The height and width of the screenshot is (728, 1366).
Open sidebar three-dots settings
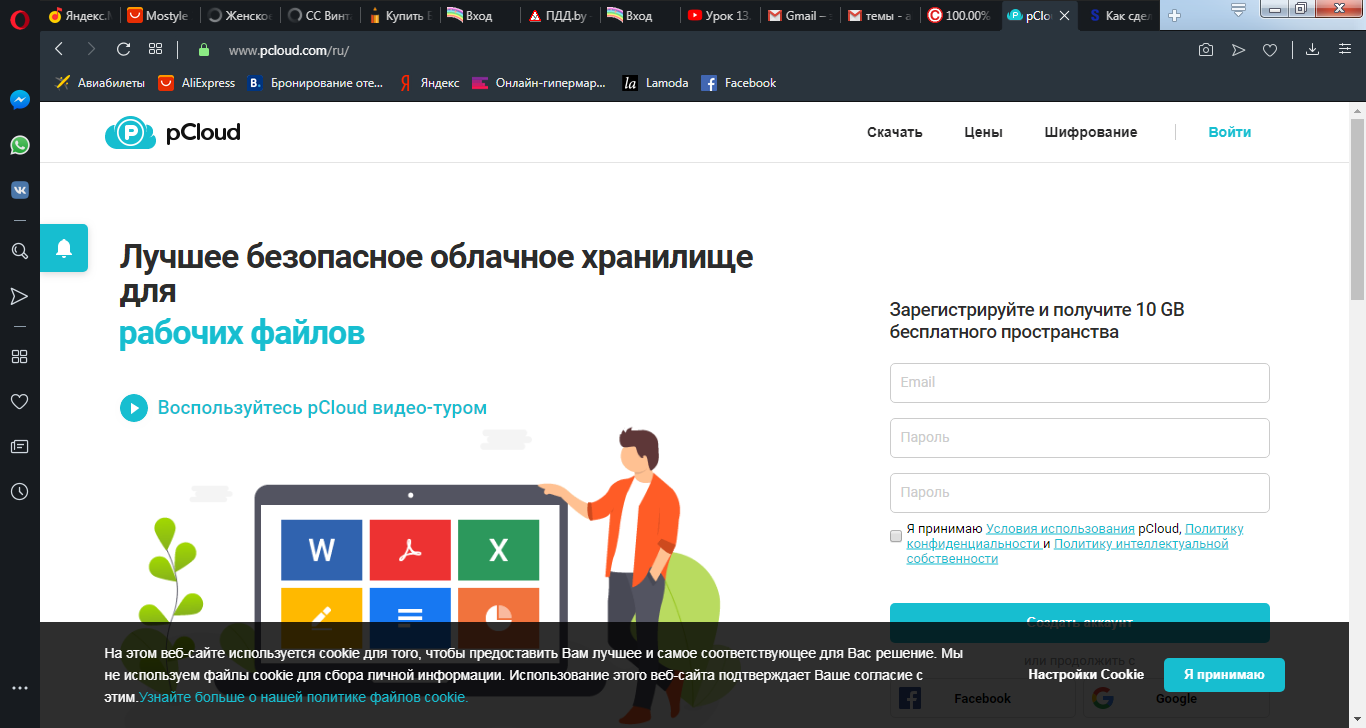pyautogui.click(x=19, y=688)
